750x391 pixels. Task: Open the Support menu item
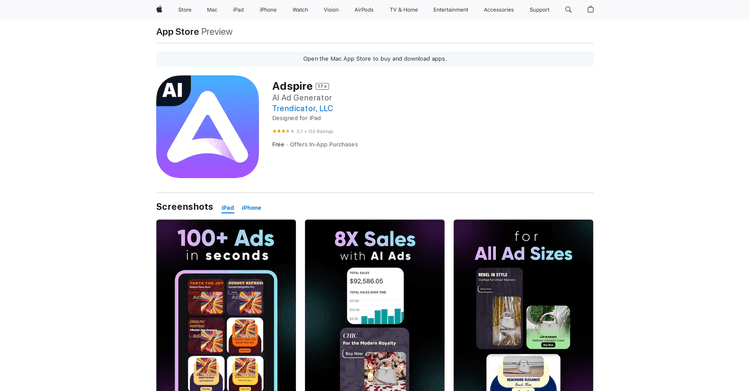click(539, 10)
